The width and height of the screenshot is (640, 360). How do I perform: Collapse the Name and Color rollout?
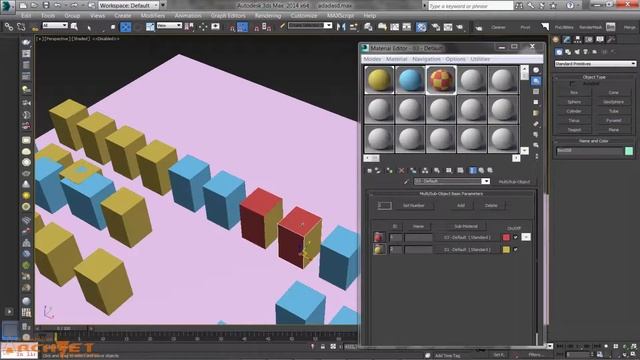coord(594,141)
